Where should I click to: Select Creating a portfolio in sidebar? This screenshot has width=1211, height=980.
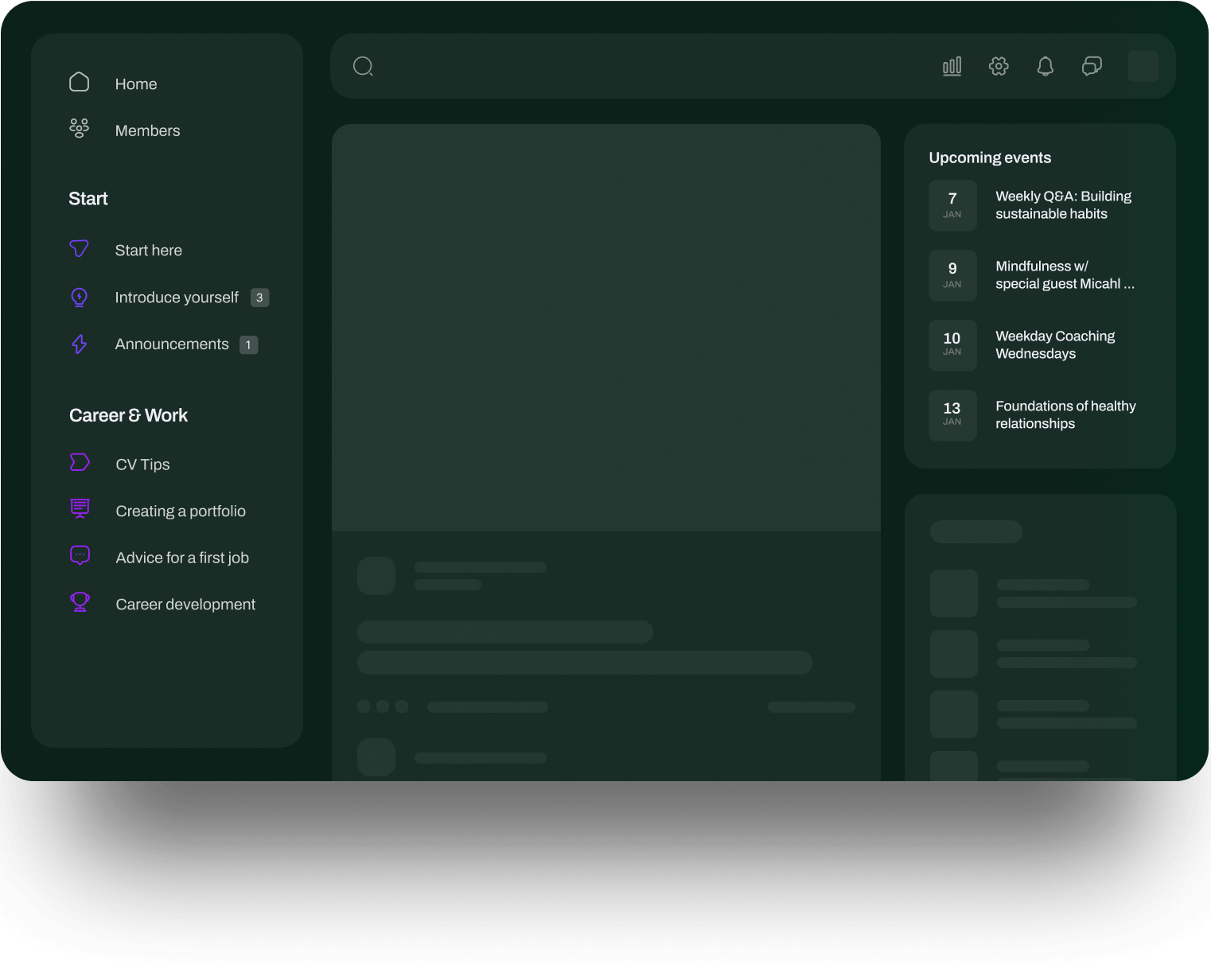(x=181, y=511)
